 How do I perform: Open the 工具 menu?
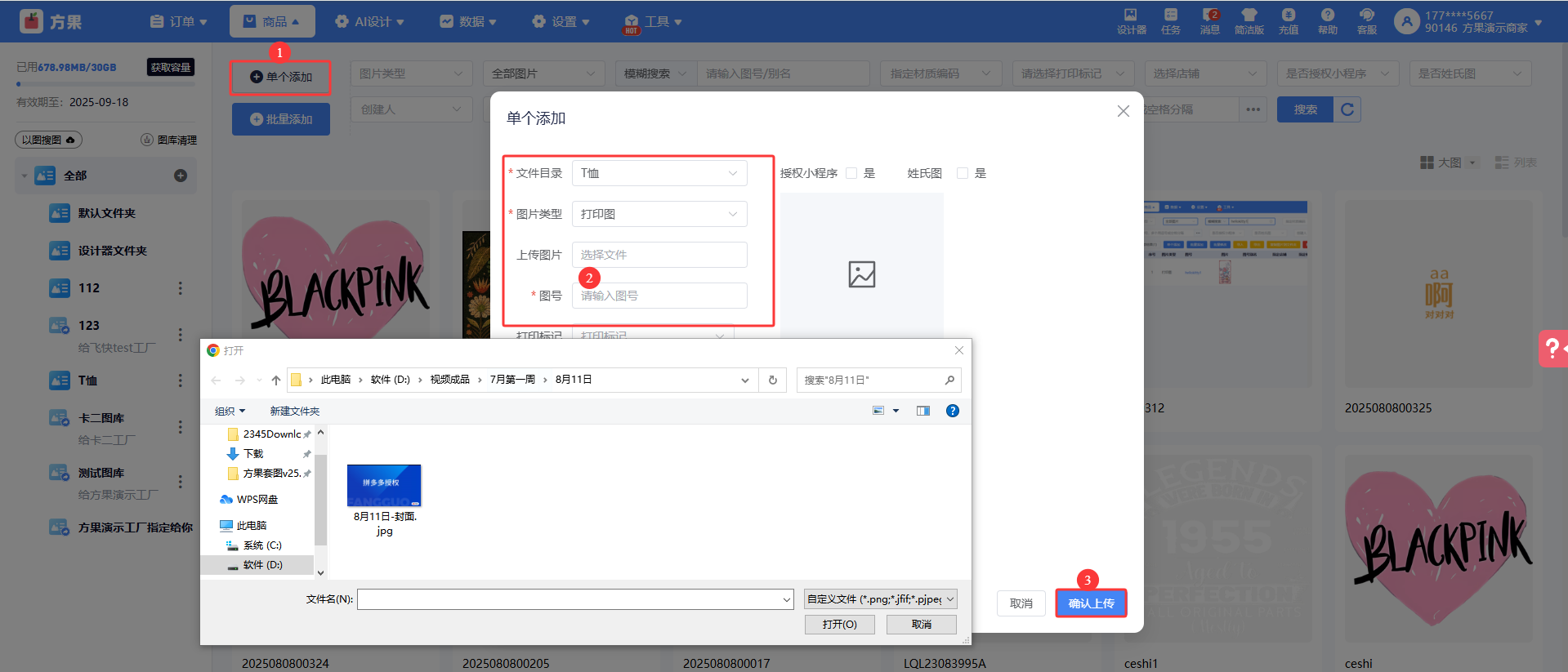(x=653, y=21)
